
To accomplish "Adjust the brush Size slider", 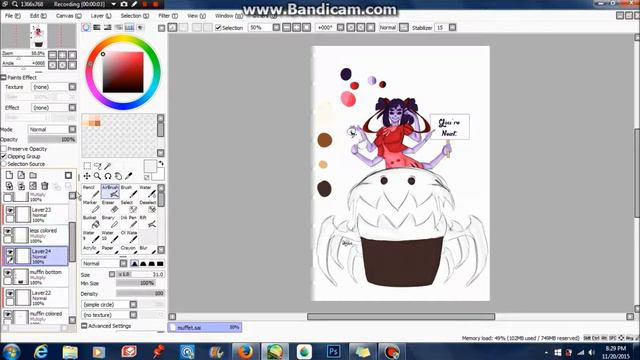I will [x=140, y=275].
